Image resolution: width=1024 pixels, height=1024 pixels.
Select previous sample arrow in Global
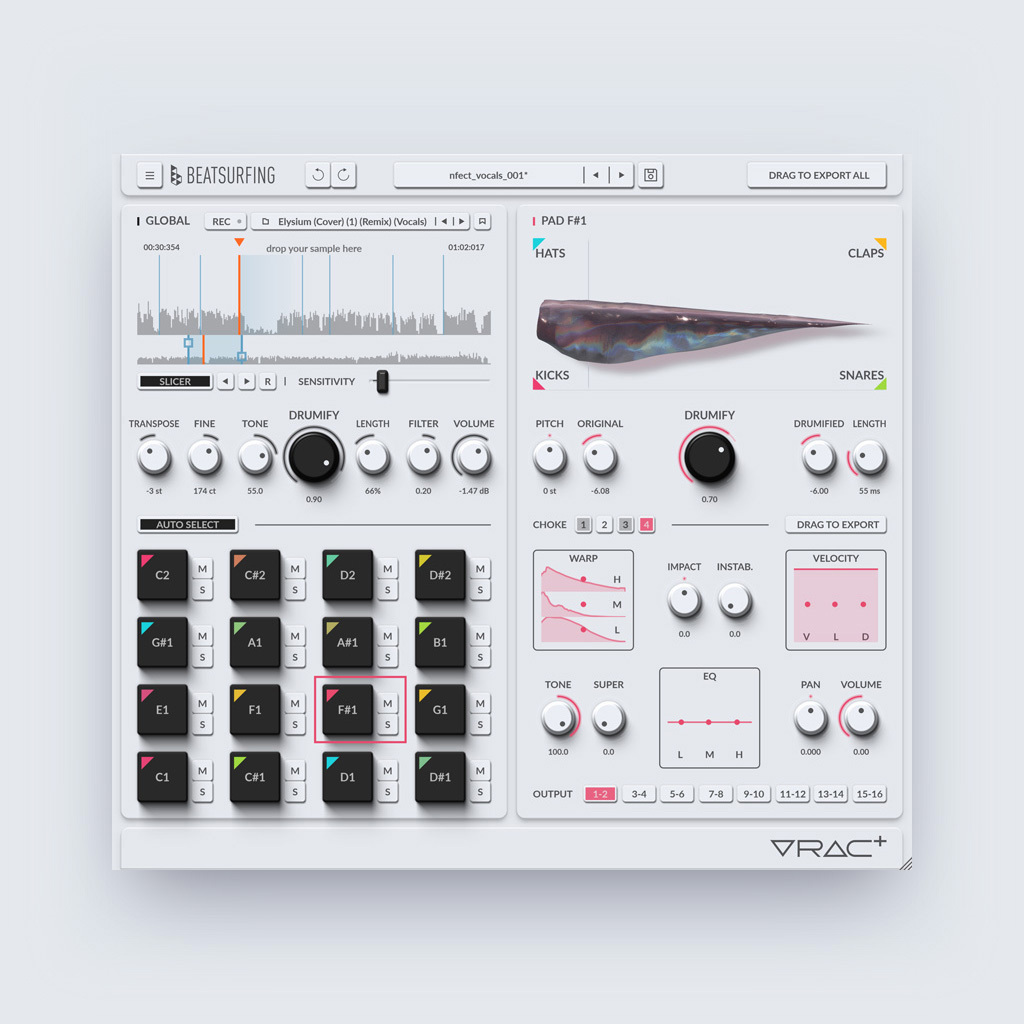[x=445, y=221]
